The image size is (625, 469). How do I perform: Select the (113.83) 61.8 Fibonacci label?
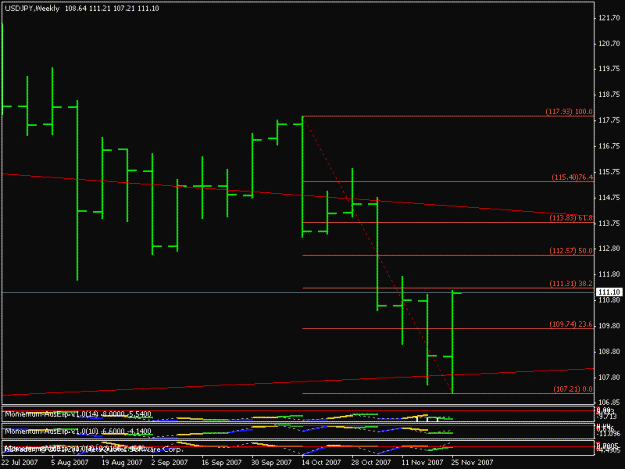571,218
